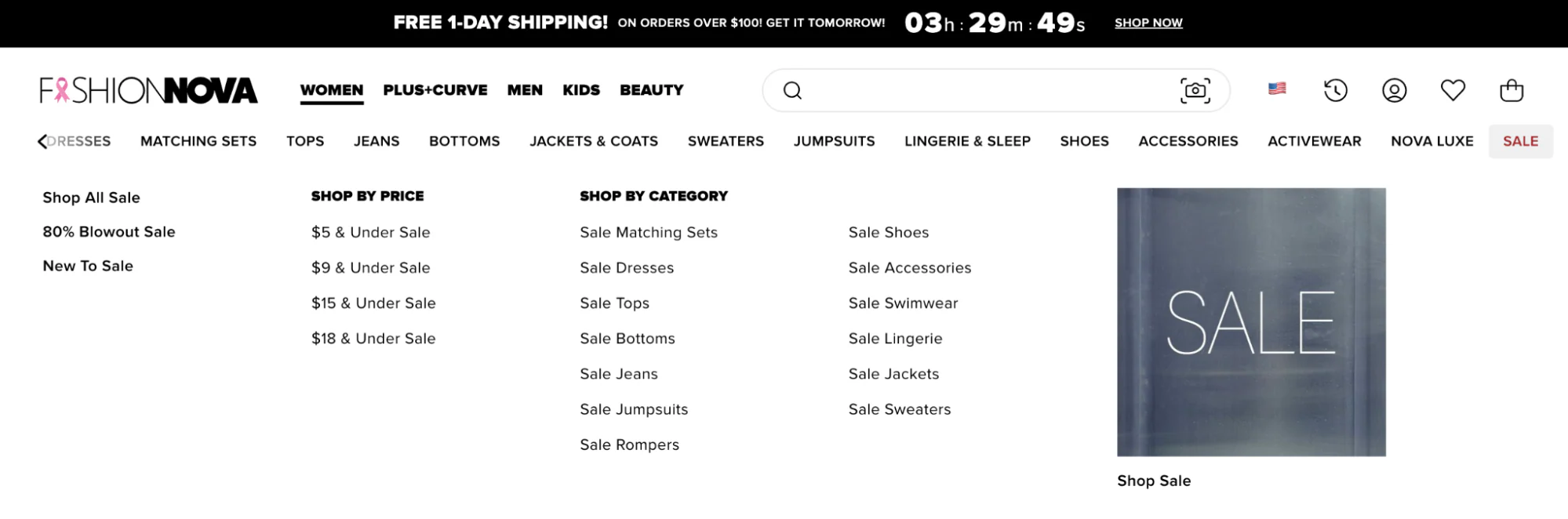Open the LINGERIE & SLEEP category
Image resolution: width=1568 pixels, height=519 pixels.
[x=968, y=141]
